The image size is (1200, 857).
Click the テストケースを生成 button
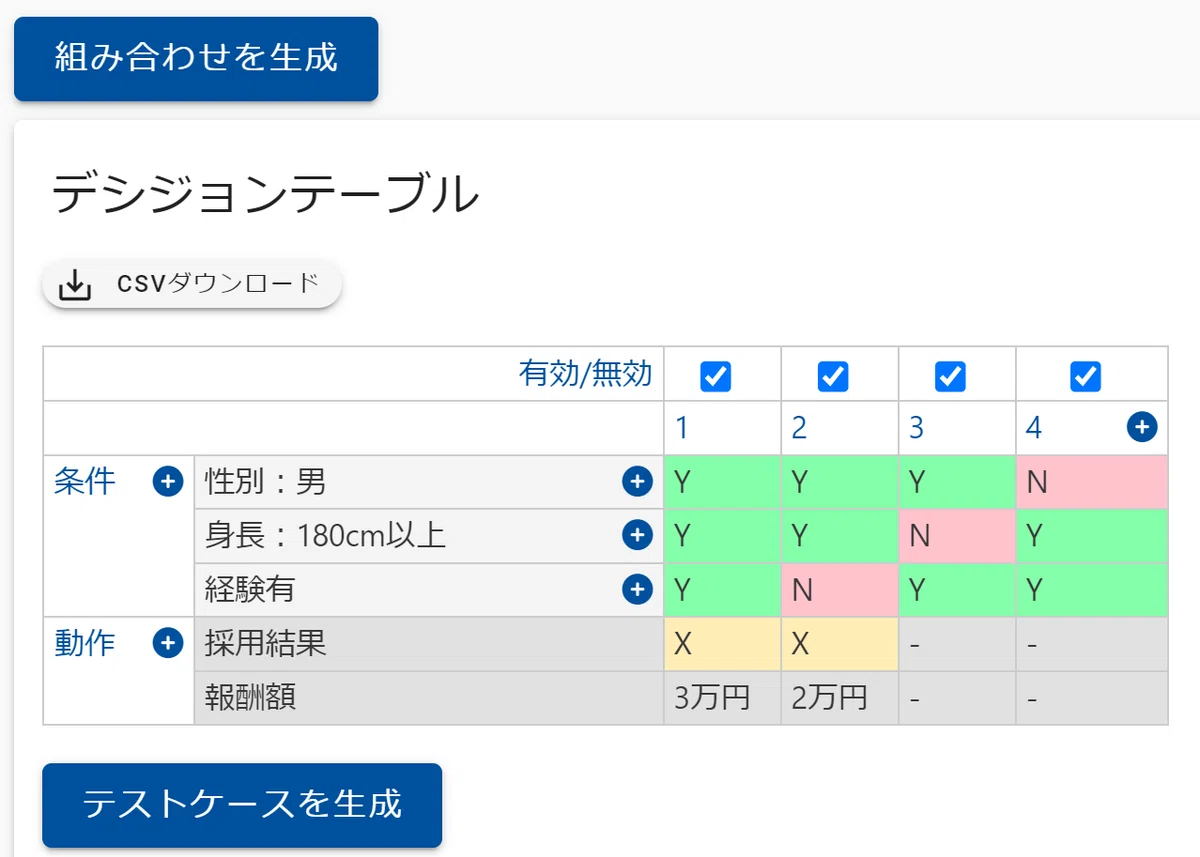pyautogui.click(x=242, y=805)
